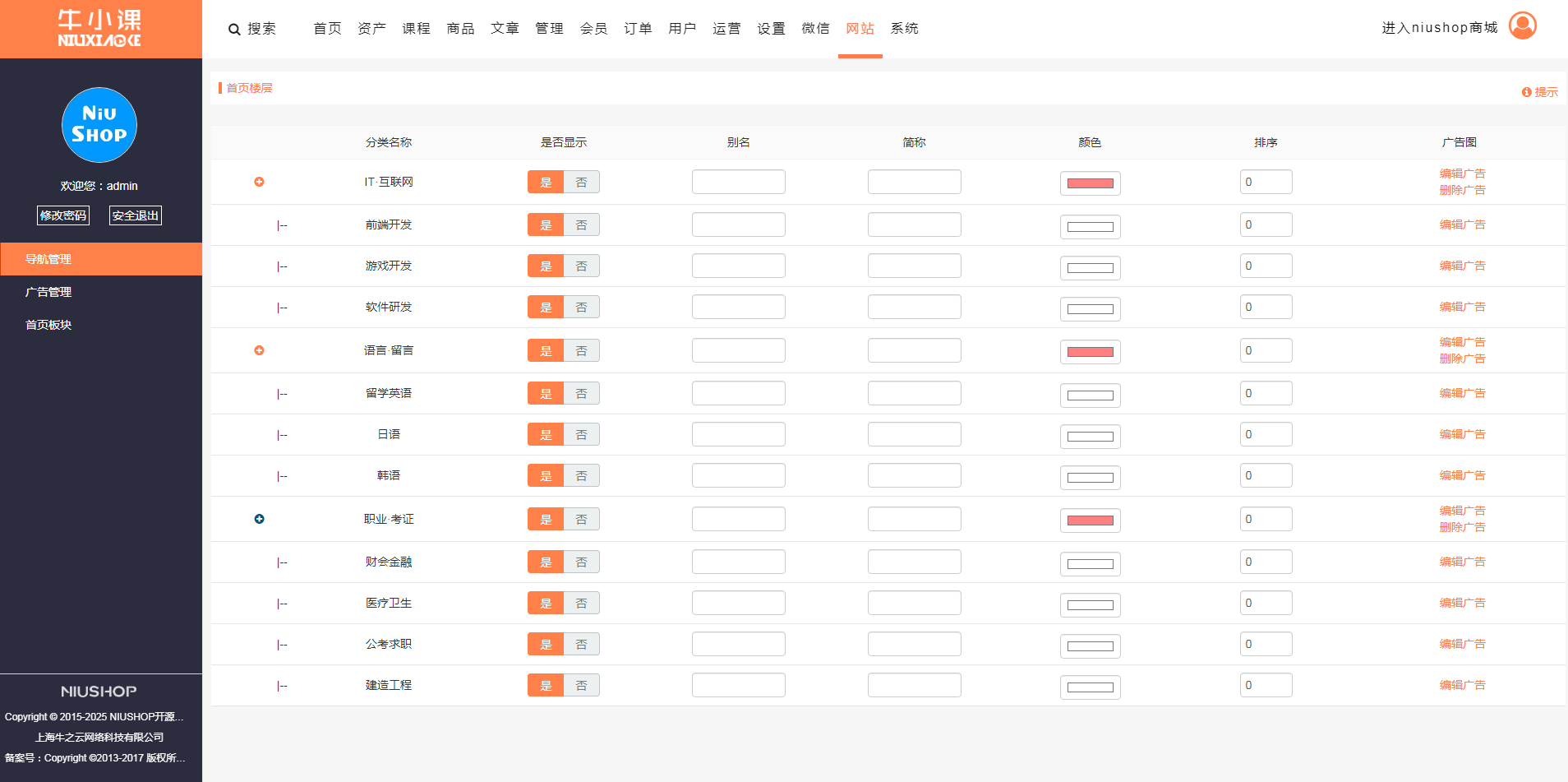Click the search magnifier icon
Screen dimensions: 1568x782
(x=234, y=30)
